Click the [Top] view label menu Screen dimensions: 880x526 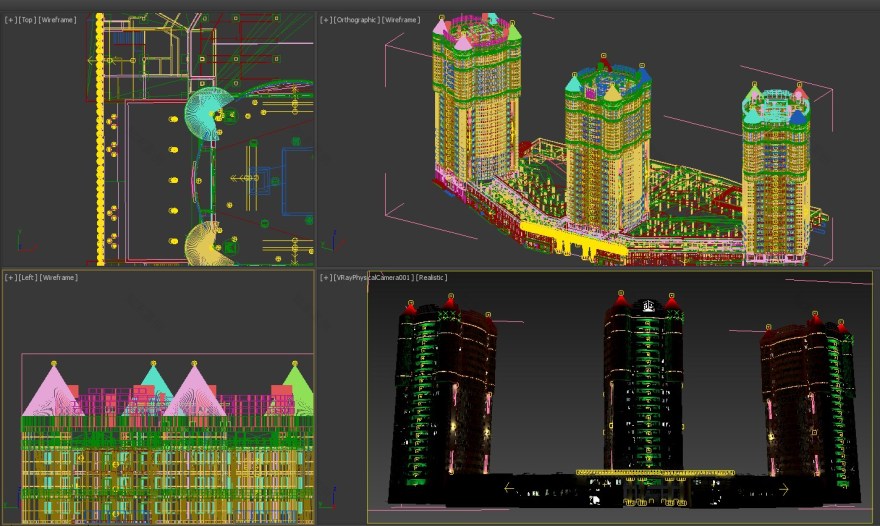tap(26, 20)
